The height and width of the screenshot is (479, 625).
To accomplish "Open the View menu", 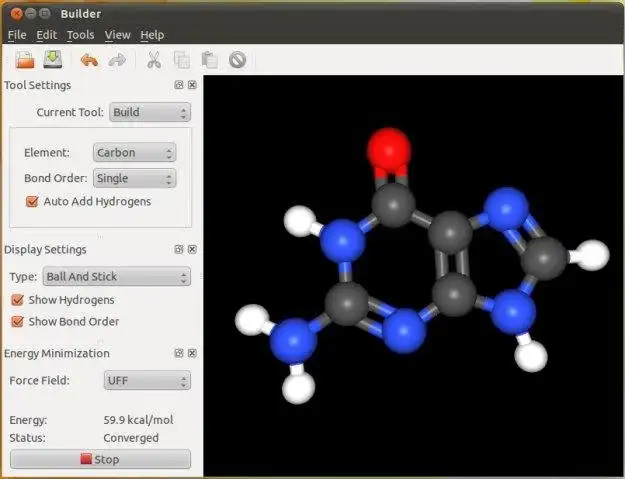I will (x=118, y=35).
